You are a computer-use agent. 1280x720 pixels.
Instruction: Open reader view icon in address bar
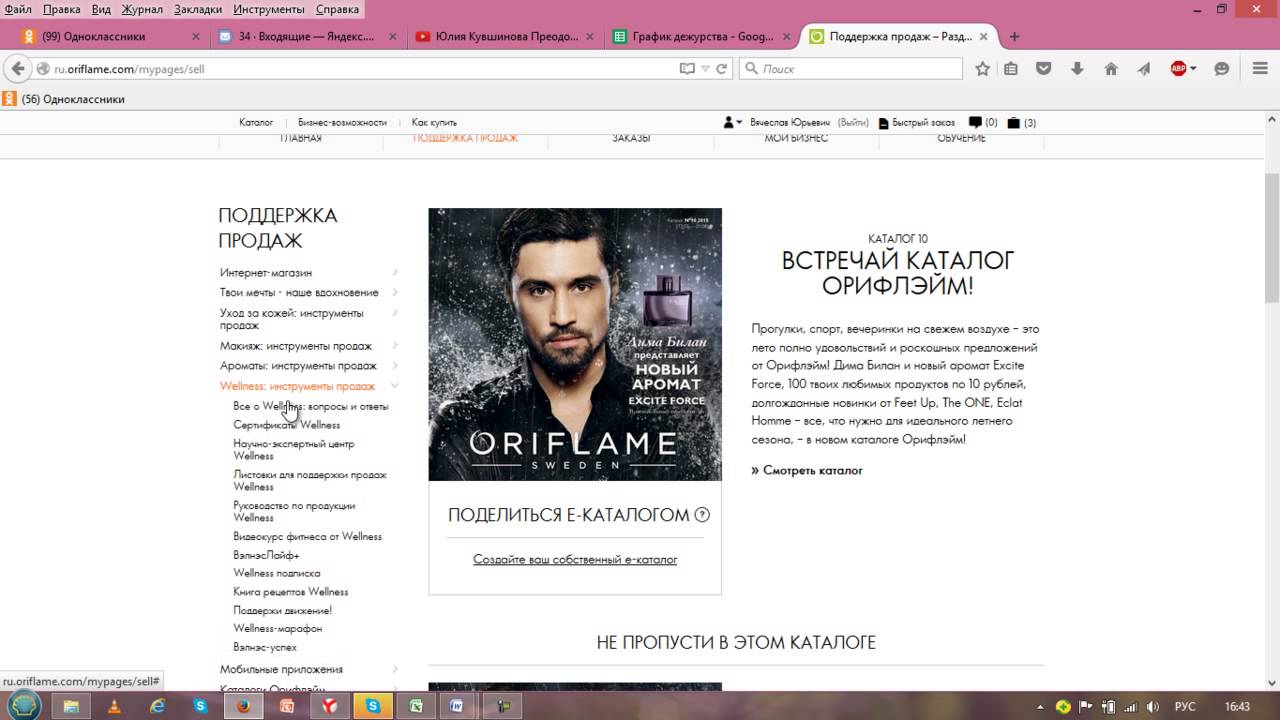tap(687, 69)
